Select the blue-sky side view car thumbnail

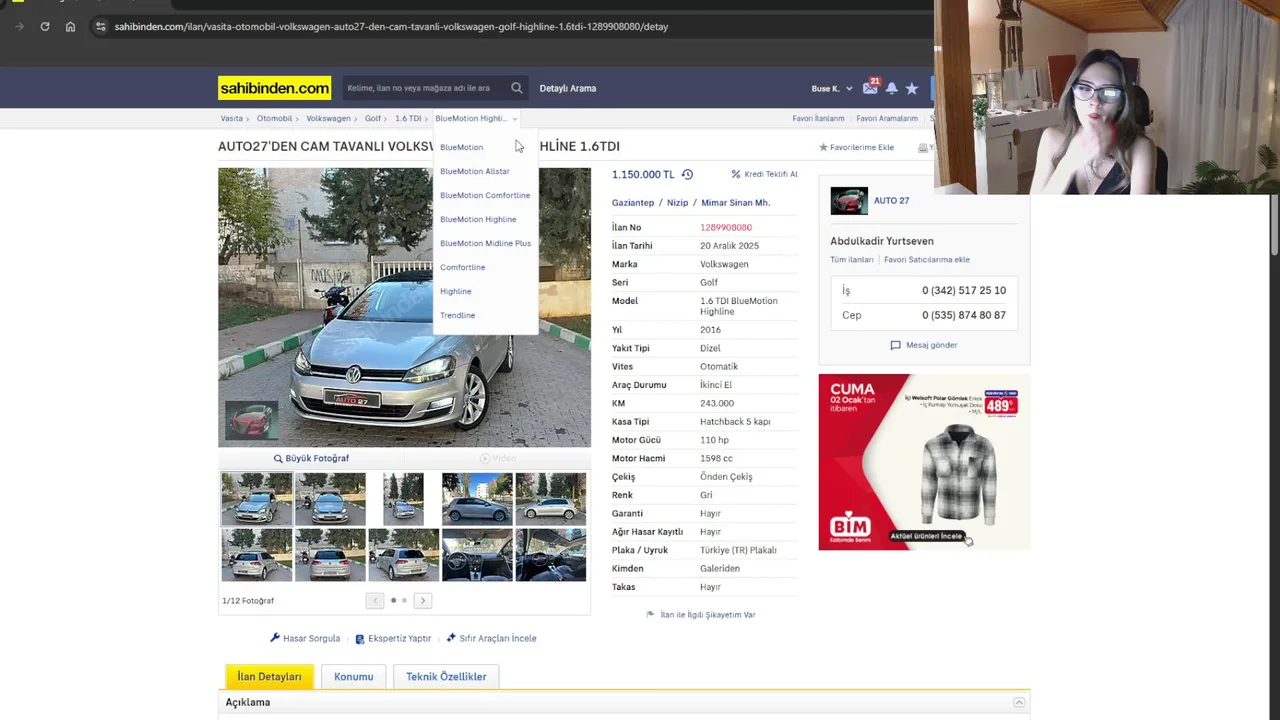coord(477,499)
